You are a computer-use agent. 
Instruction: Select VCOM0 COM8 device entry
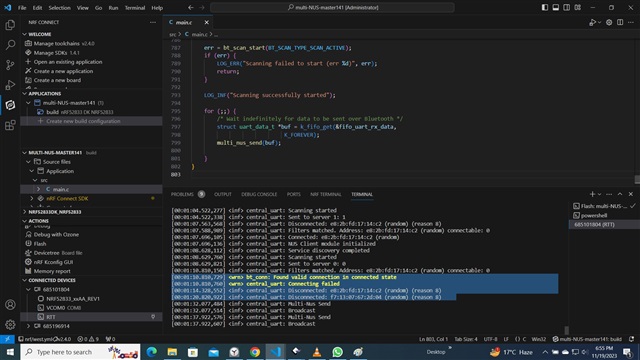point(64,308)
